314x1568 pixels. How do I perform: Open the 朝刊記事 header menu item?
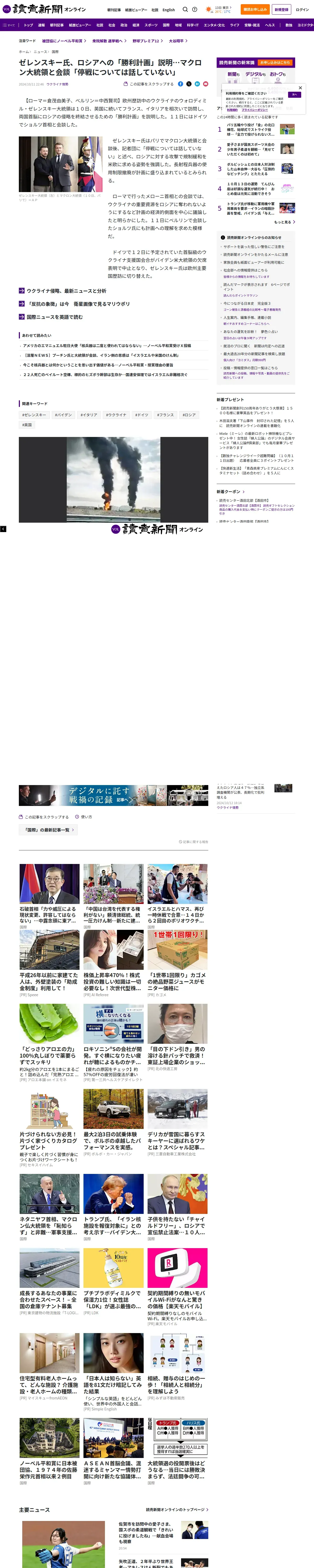pyautogui.click(x=114, y=10)
